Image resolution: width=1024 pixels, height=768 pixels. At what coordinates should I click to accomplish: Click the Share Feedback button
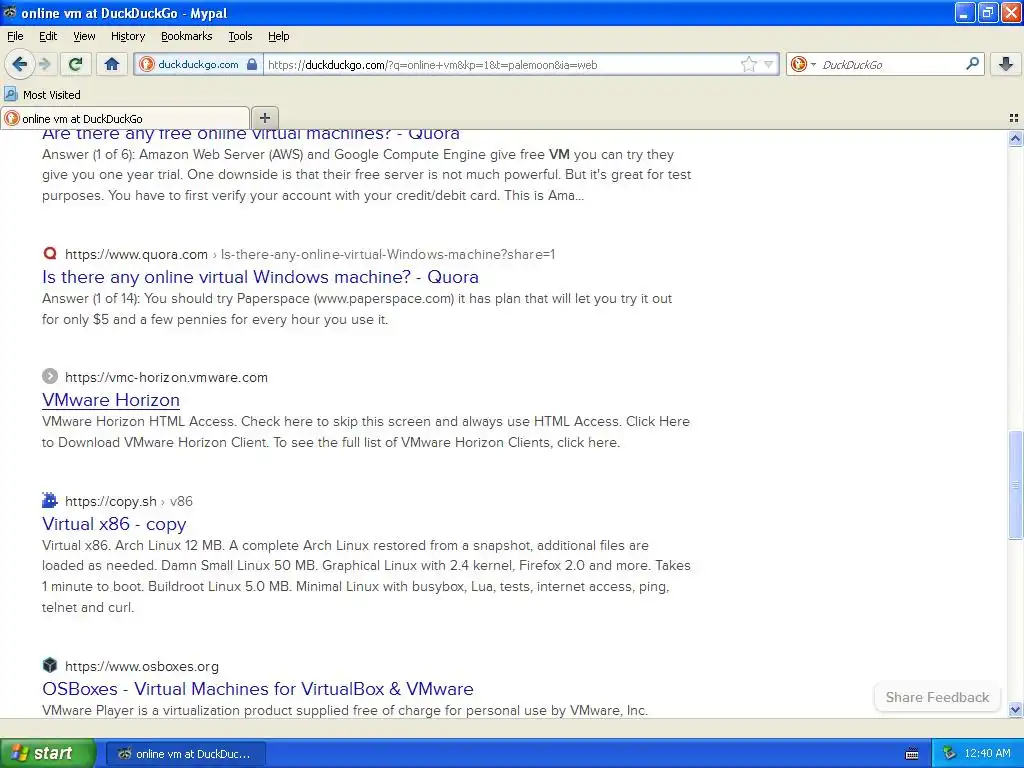(937, 697)
